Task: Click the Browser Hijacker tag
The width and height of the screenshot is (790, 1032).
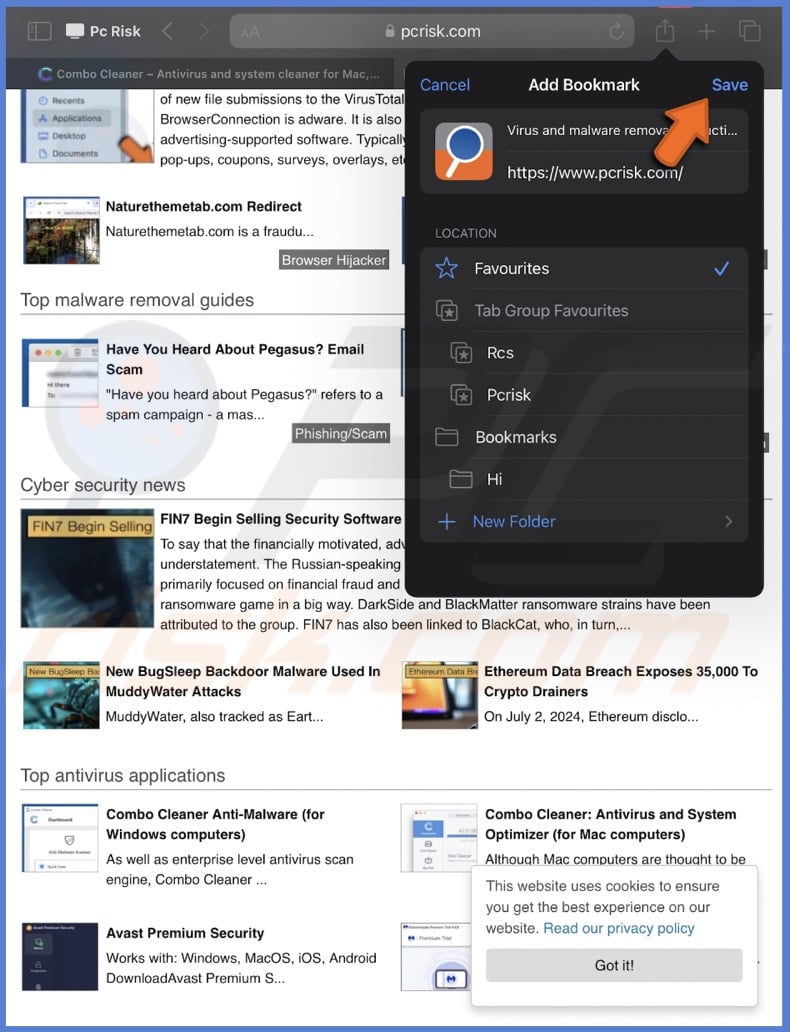Action: point(334,260)
